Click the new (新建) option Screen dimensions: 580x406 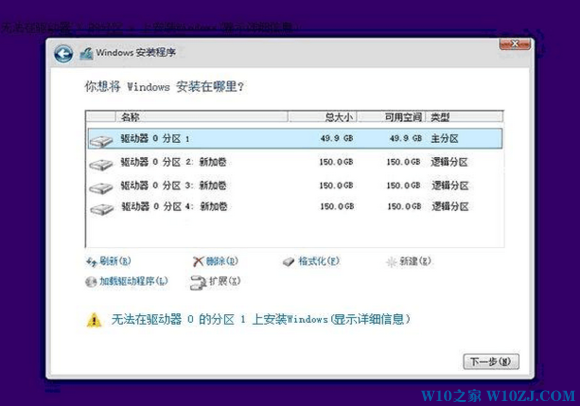408,262
